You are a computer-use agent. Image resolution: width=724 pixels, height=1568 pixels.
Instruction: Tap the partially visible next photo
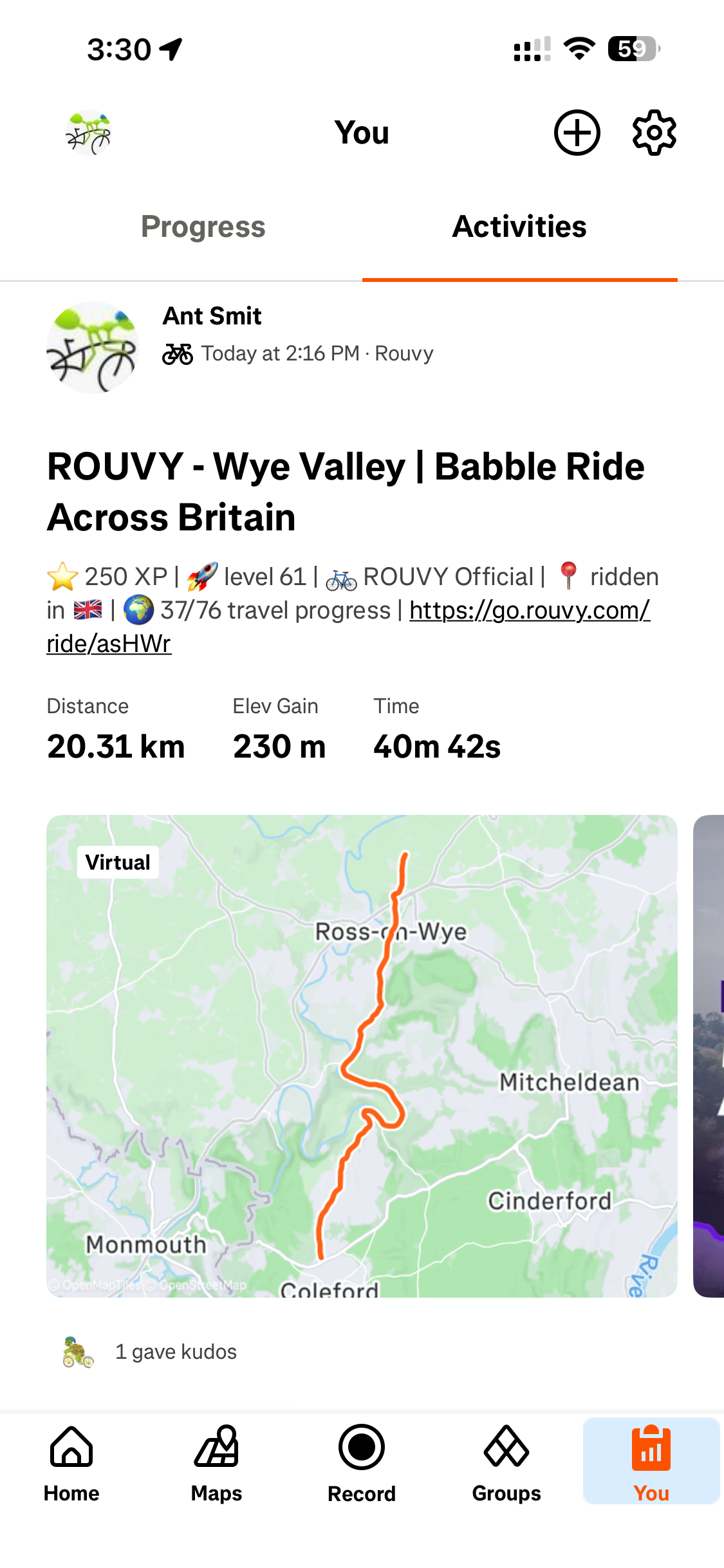[x=709, y=1056]
